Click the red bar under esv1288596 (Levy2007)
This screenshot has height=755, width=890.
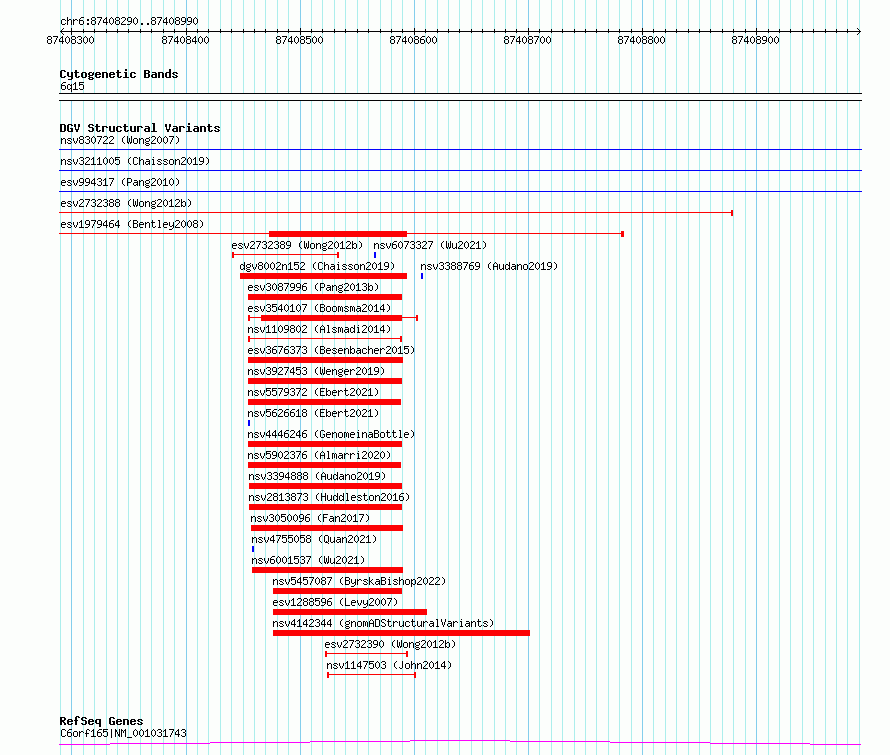click(350, 612)
